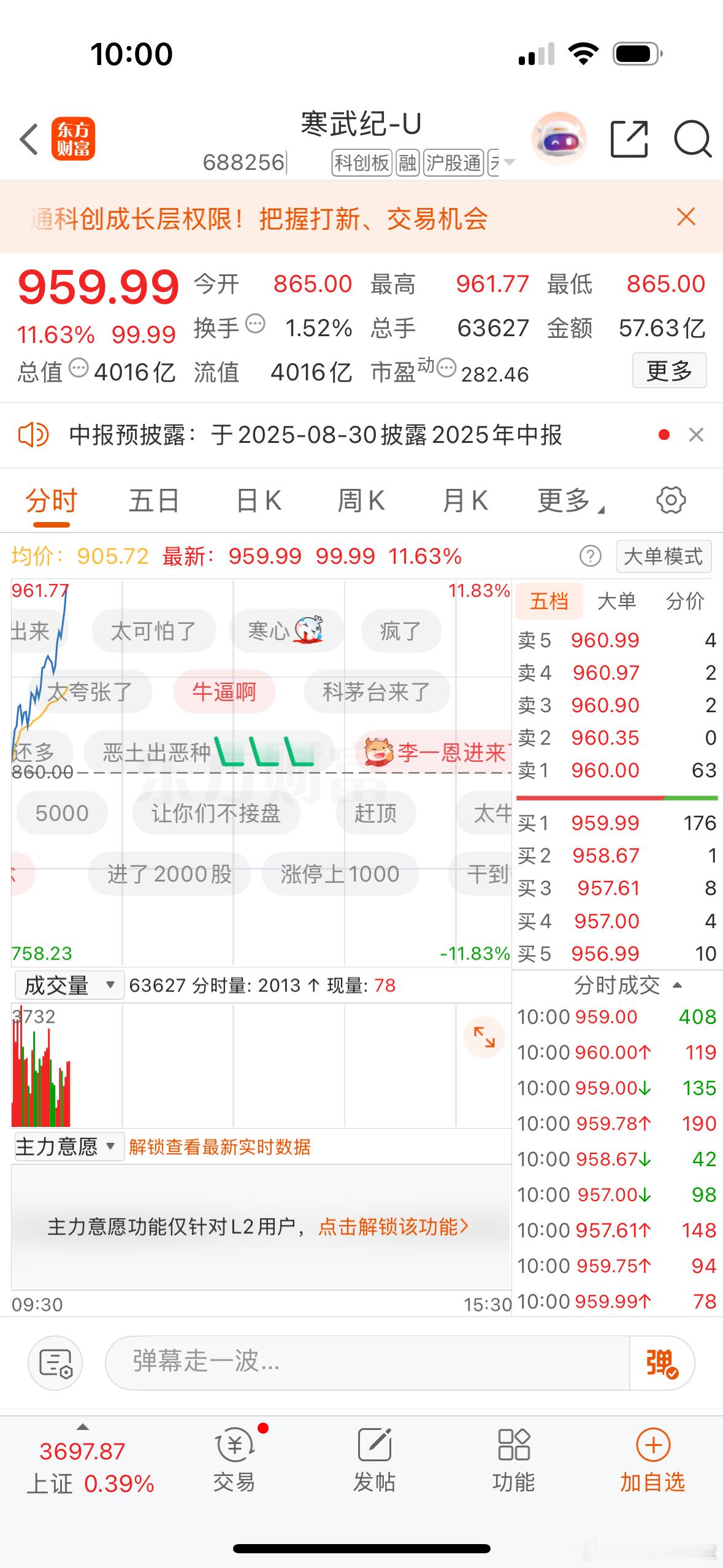The height and width of the screenshot is (1568, 723).
Task: Tap the 上证 3697.87 index readout
Action: [x=90, y=1467]
